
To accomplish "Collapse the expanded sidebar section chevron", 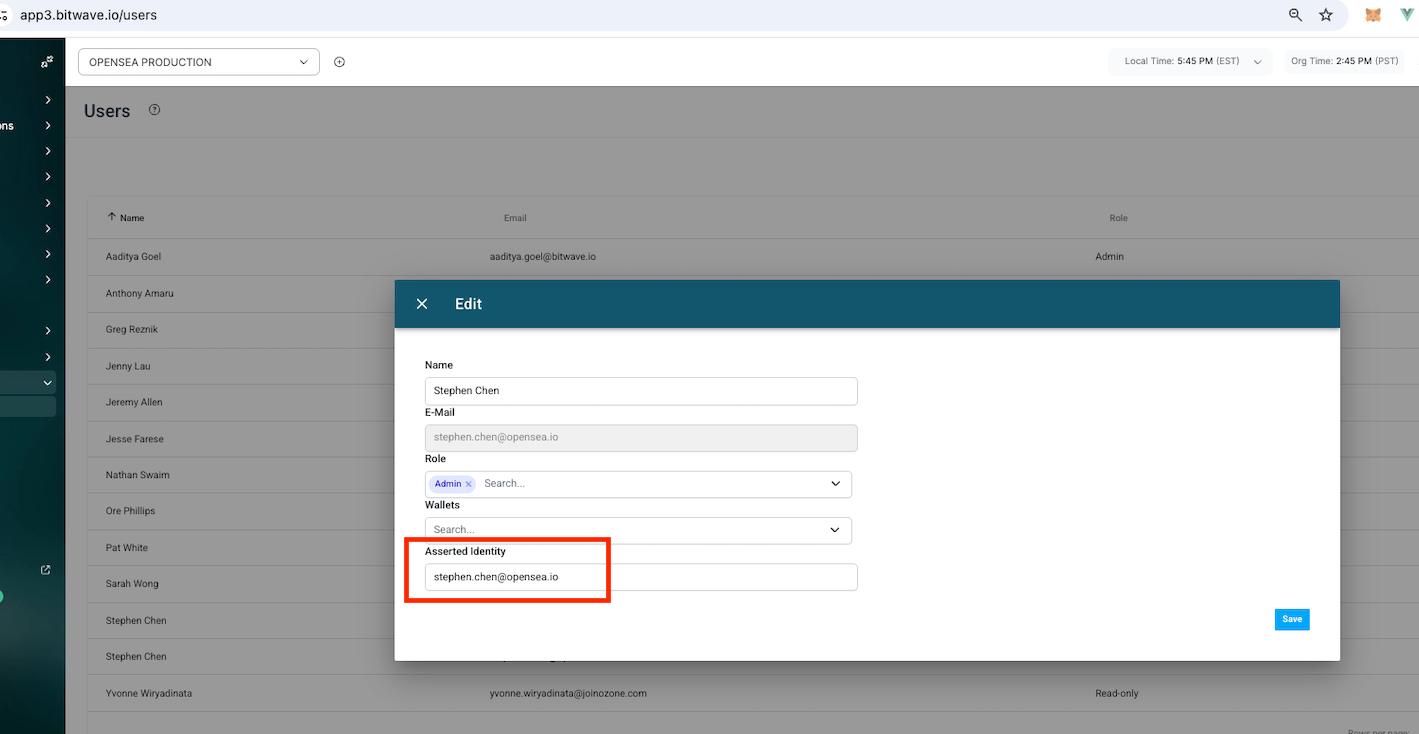I will (x=47, y=382).
